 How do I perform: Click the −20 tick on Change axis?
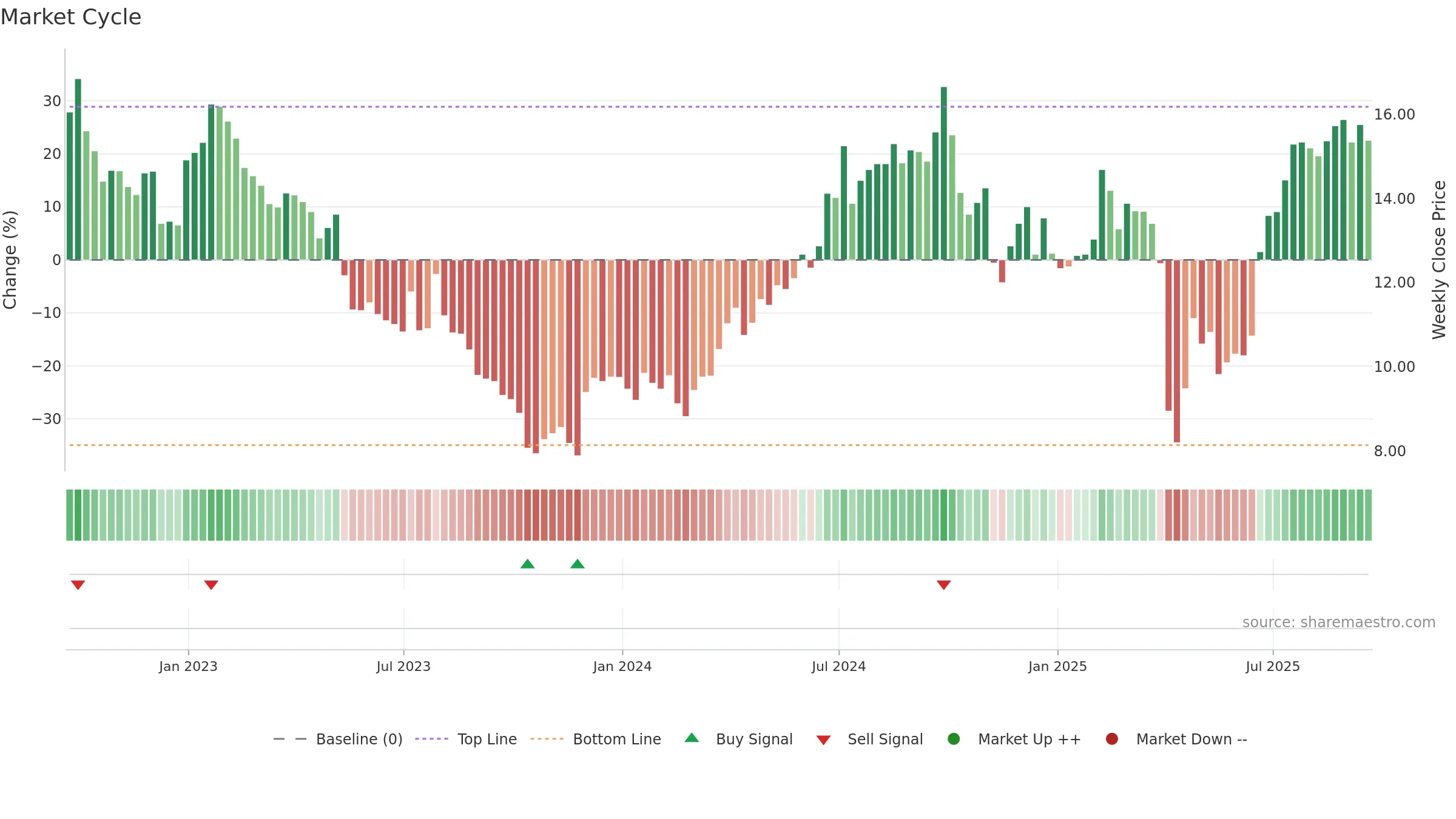[x=47, y=366]
